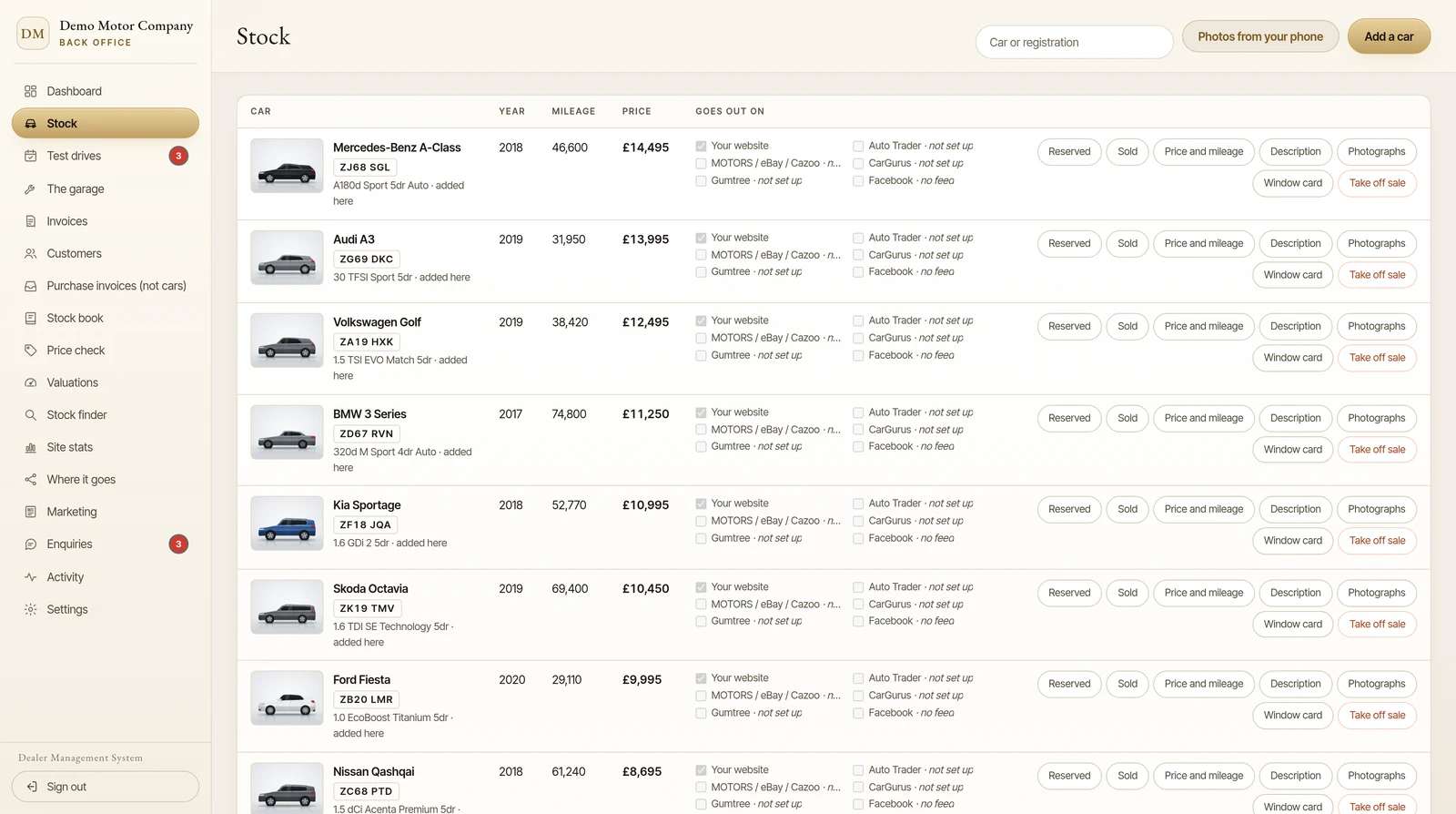Edit Description for the Skoda Octavia

click(x=1295, y=594)
